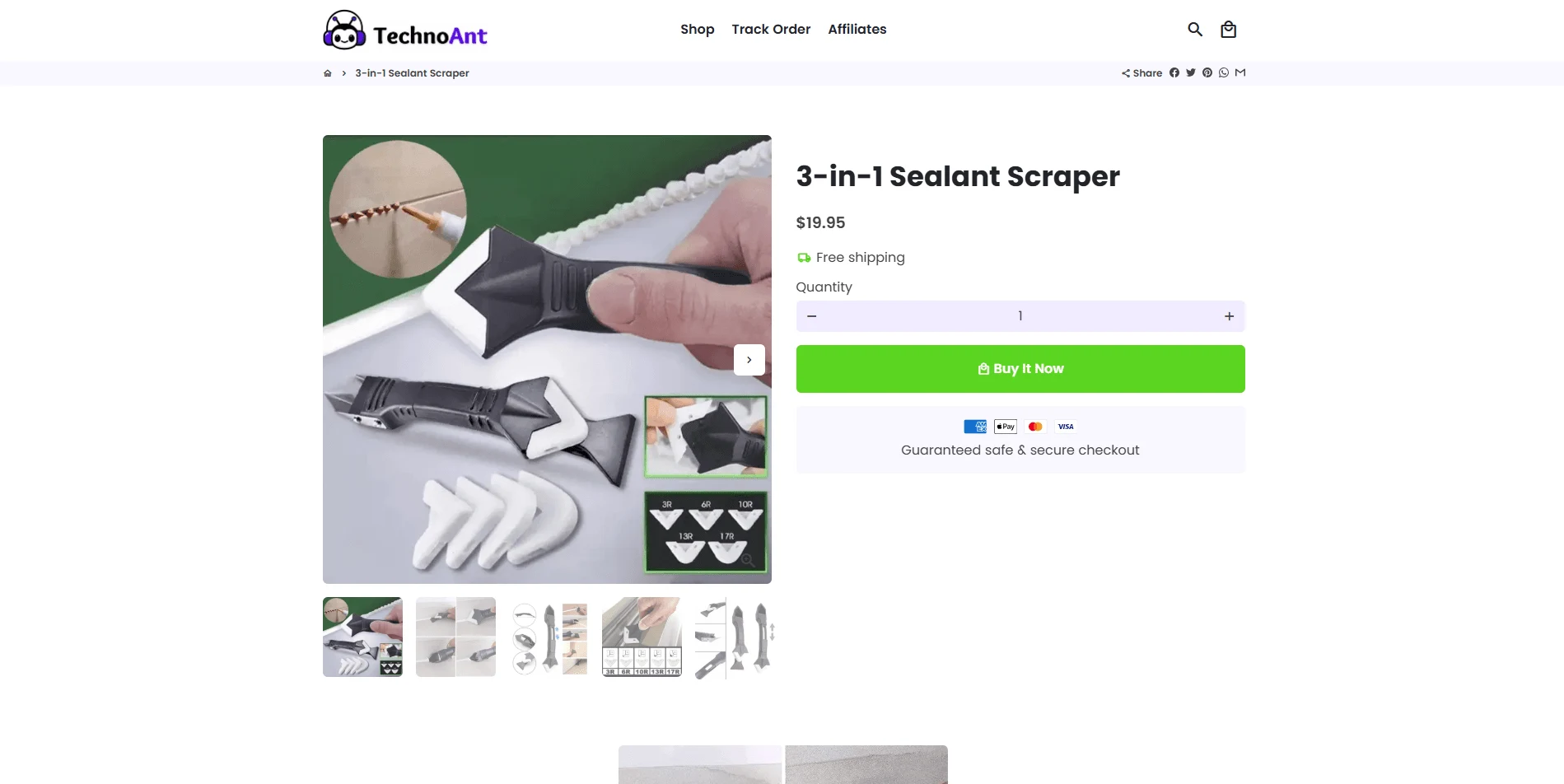Screen dimensions: 1564x784
Task: Go to Affiliates page
Action: pos(857,29)
